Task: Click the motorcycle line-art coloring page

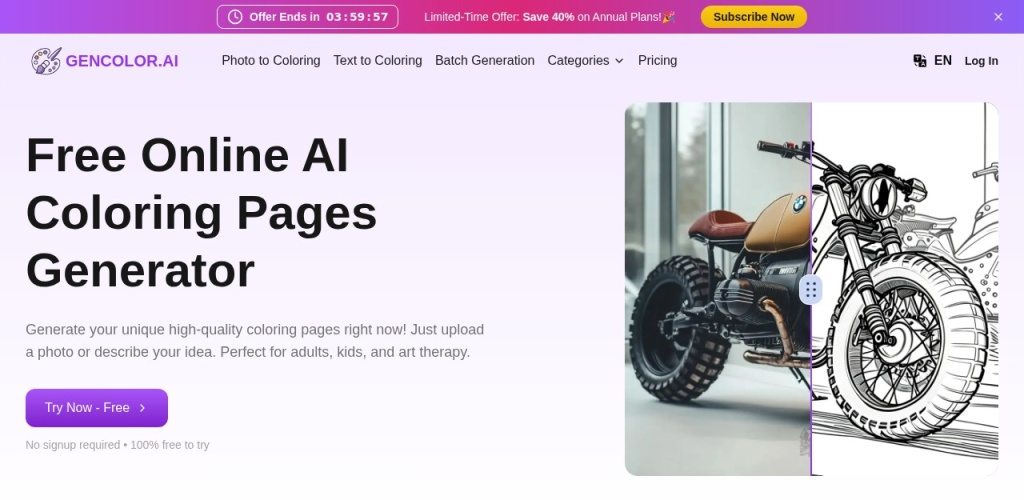Action: click(905, 300)
